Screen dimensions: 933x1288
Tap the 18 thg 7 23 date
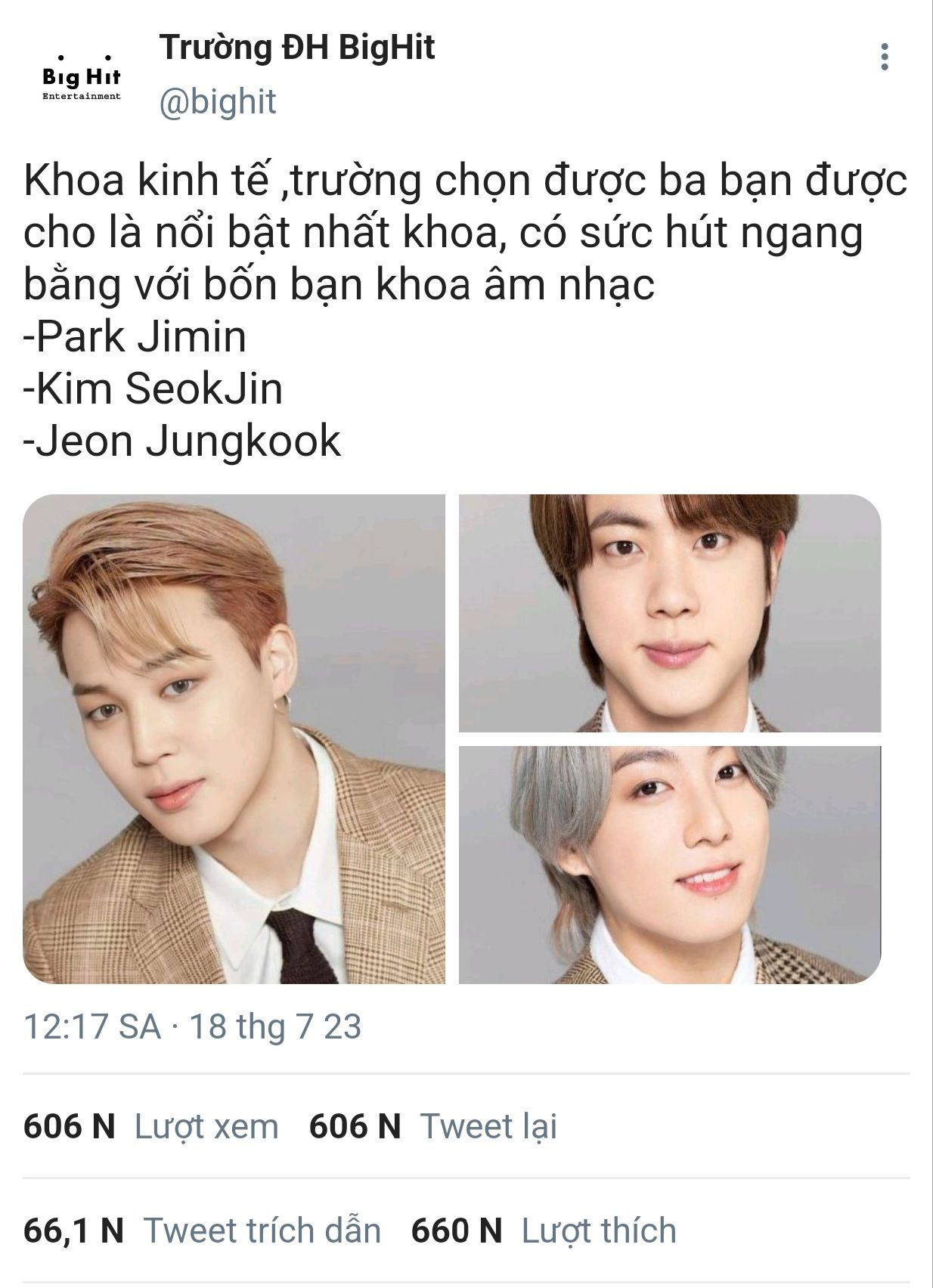275,1026
